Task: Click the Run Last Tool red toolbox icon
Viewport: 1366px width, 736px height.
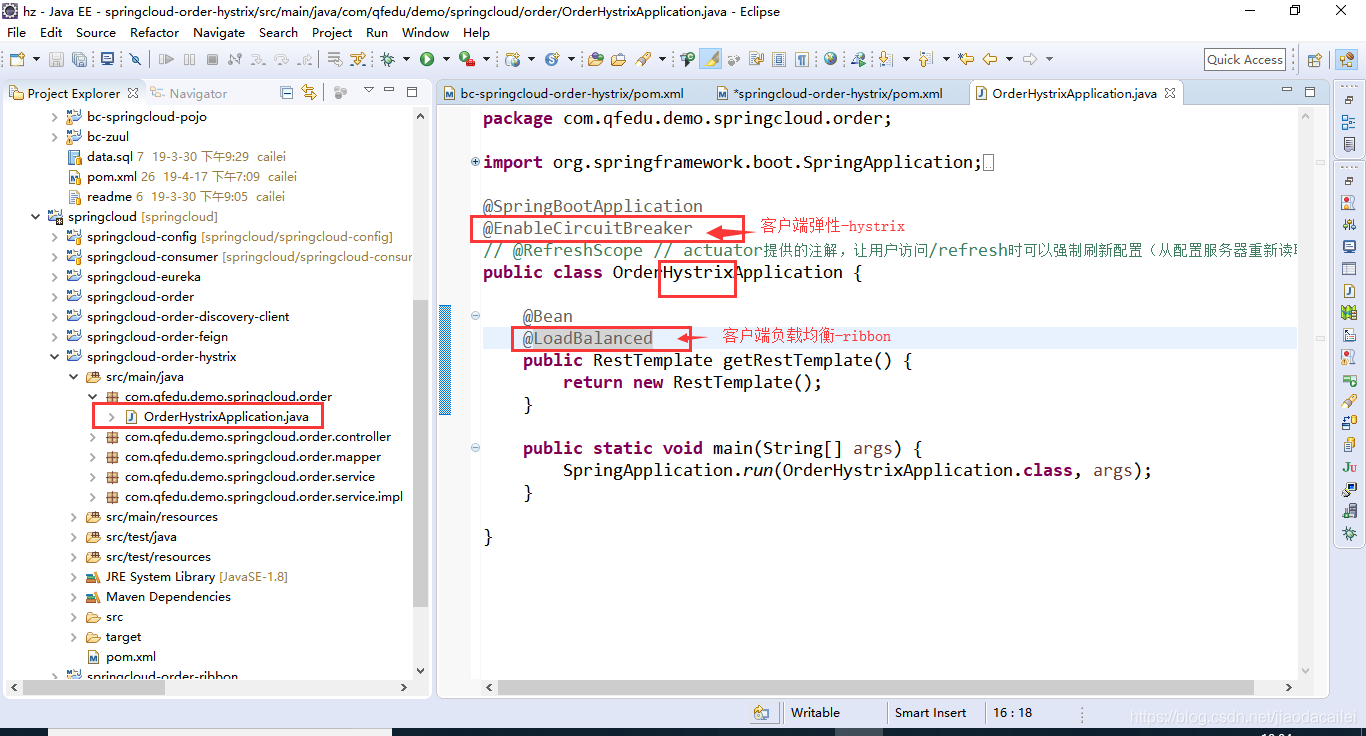Action: 467,59
